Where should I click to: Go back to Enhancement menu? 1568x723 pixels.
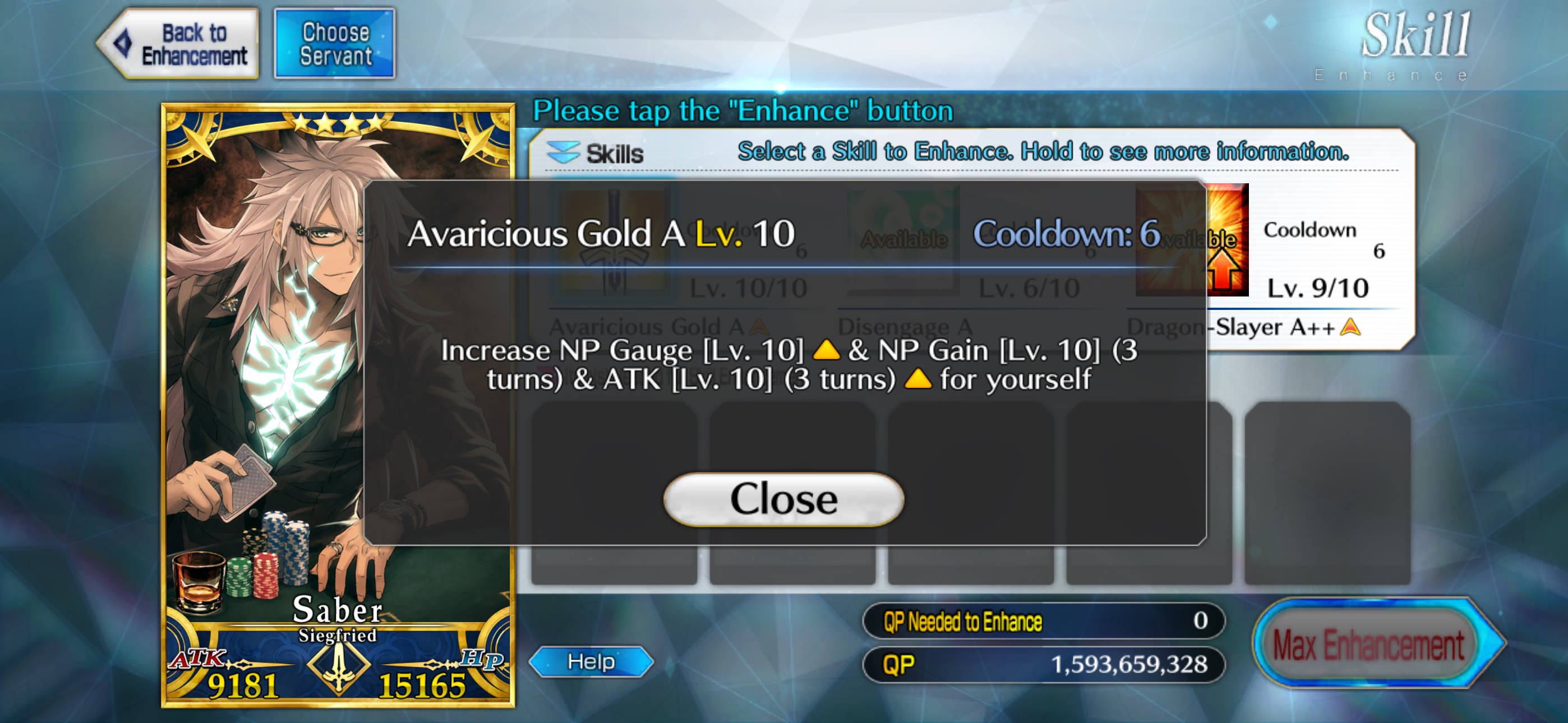click(x=178, y=44)
